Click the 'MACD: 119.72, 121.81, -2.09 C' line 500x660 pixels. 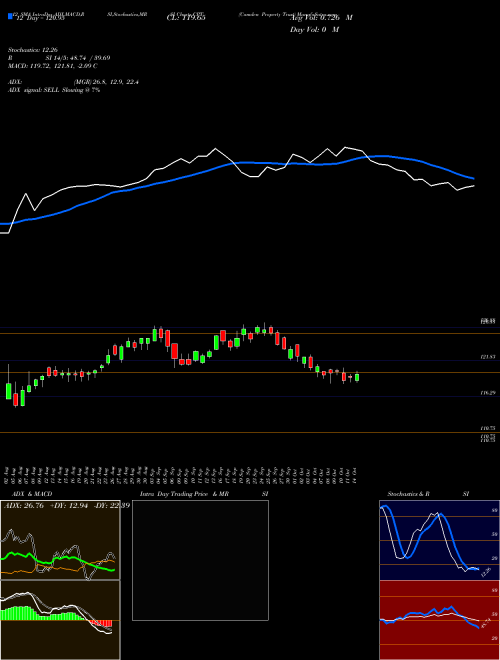(x=53, y=66)
